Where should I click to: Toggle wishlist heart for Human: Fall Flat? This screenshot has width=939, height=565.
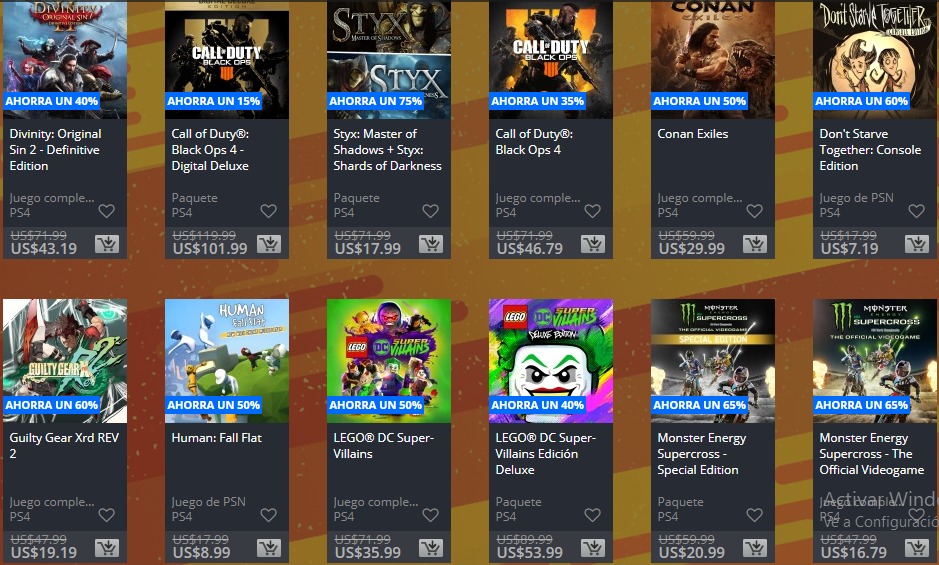pyautogui.click(x=269, y=515)
